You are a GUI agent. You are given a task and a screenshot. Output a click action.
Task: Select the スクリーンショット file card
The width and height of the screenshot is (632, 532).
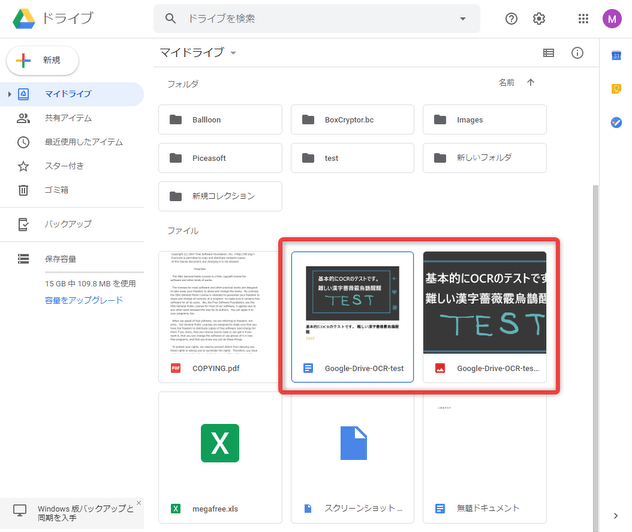click(352, 457)
